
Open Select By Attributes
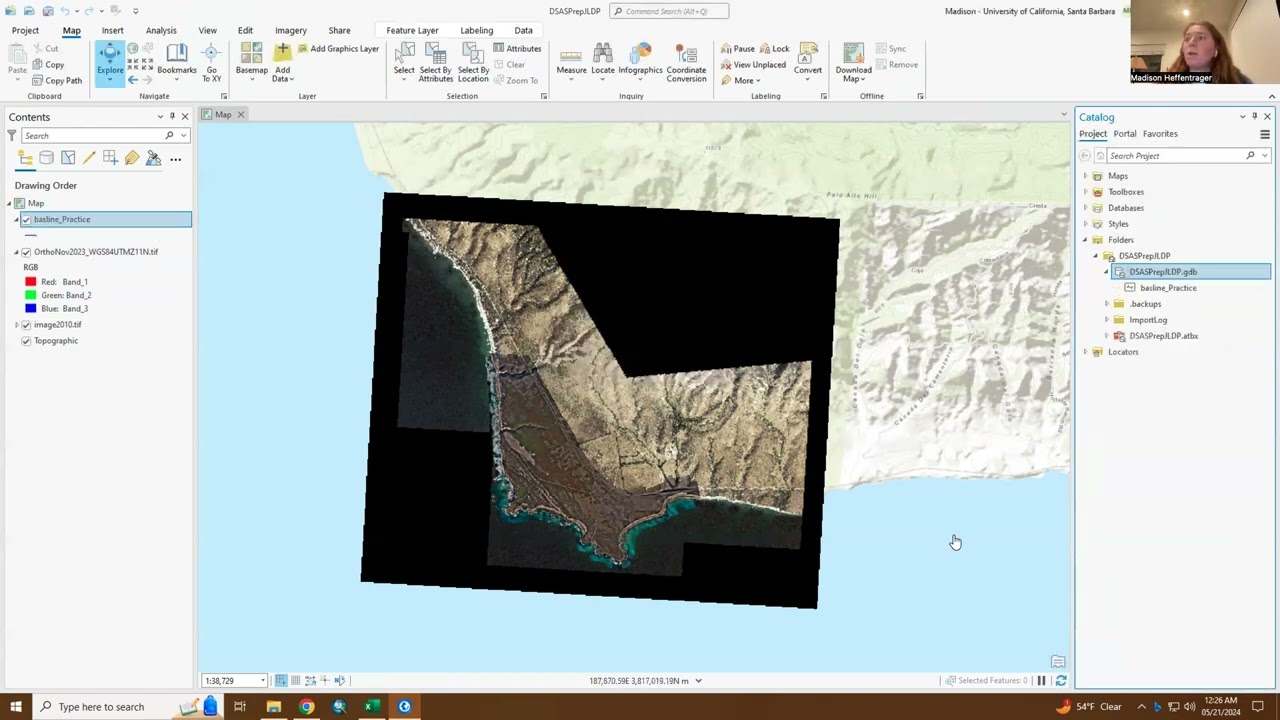coord(435,63)
